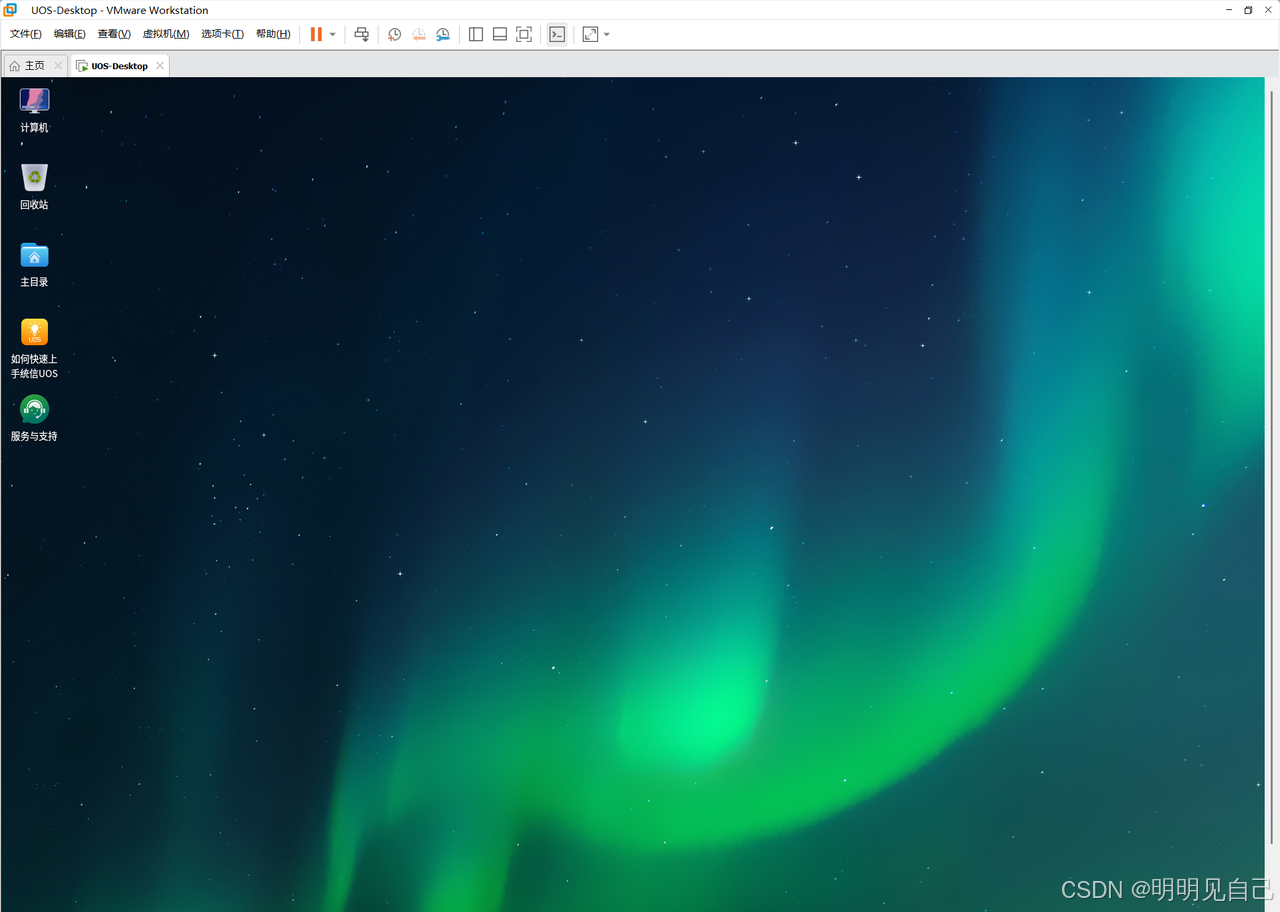This screenshot has height=912, width=1280.
Task: Open the 帮助(H) menu
Action: 273,34
